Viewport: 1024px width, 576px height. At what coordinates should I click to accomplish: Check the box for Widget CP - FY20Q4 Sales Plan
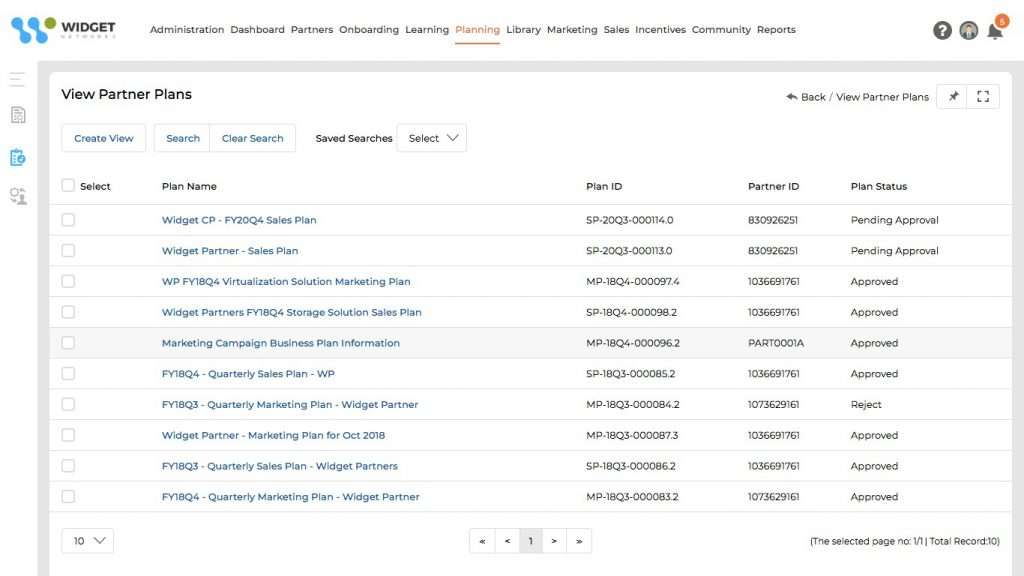click(68, 219)
